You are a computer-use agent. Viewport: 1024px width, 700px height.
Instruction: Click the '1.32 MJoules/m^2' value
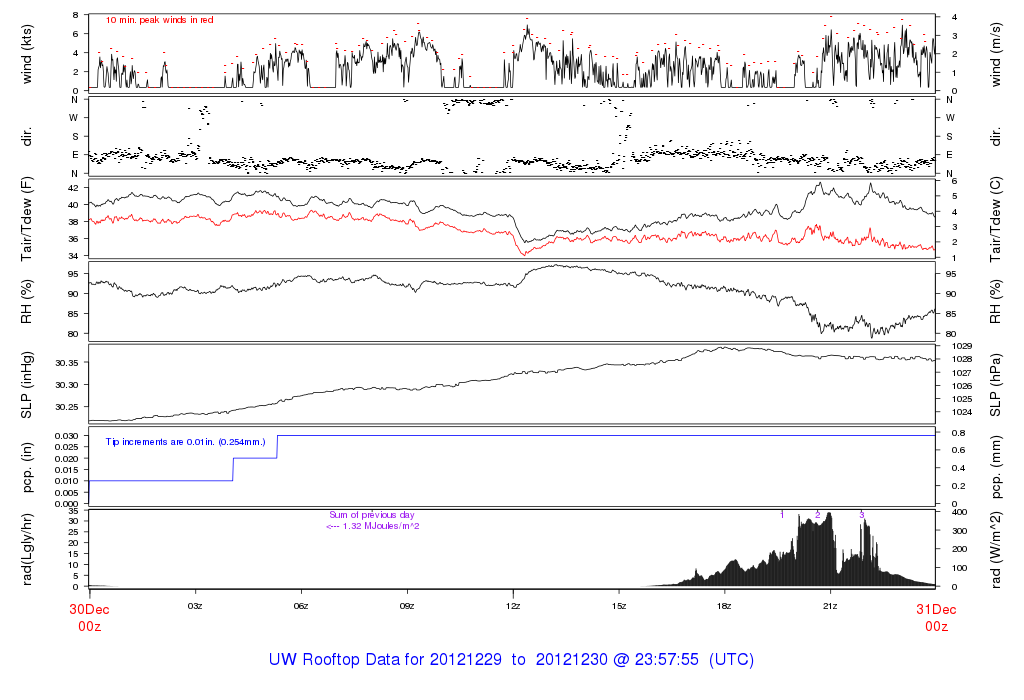point(381,526)
